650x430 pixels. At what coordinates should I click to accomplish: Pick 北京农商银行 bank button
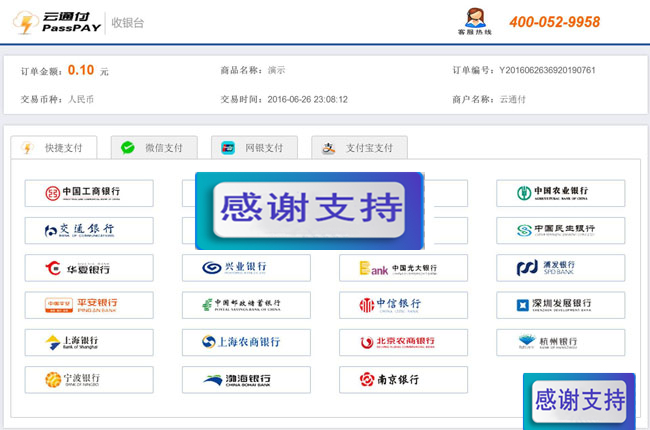pyautogui.click(x=403, y=343)
